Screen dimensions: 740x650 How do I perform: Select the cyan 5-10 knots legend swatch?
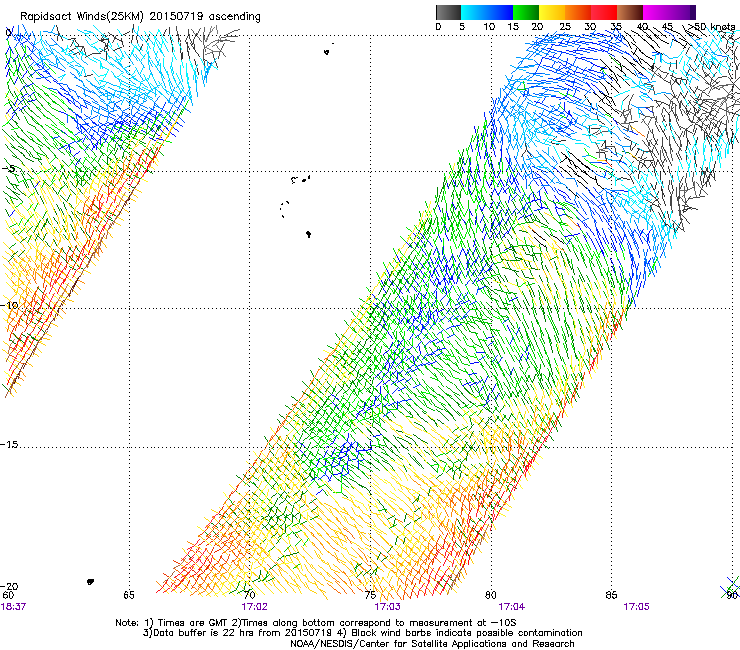[474, 12]
